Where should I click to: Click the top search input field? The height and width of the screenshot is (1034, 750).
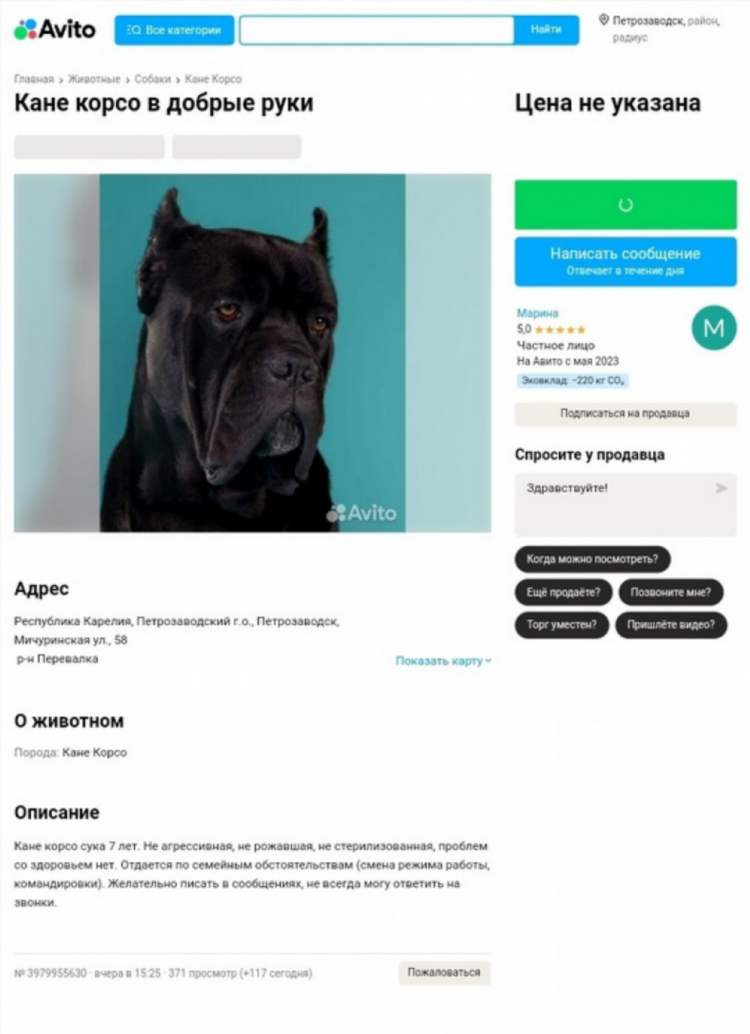pos(377,30)
